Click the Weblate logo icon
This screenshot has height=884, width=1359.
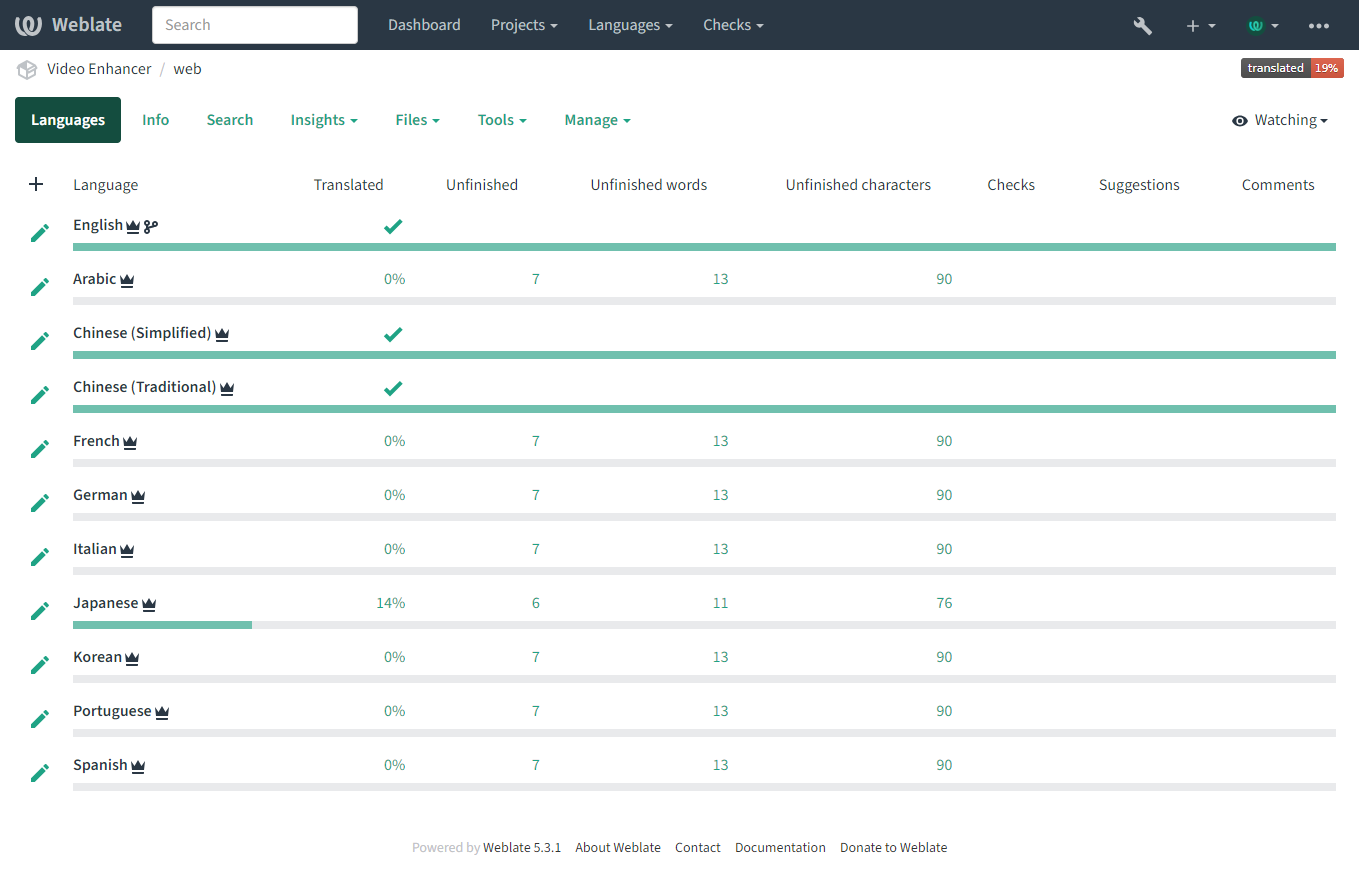pyautogui.click(x=28, y=25)
